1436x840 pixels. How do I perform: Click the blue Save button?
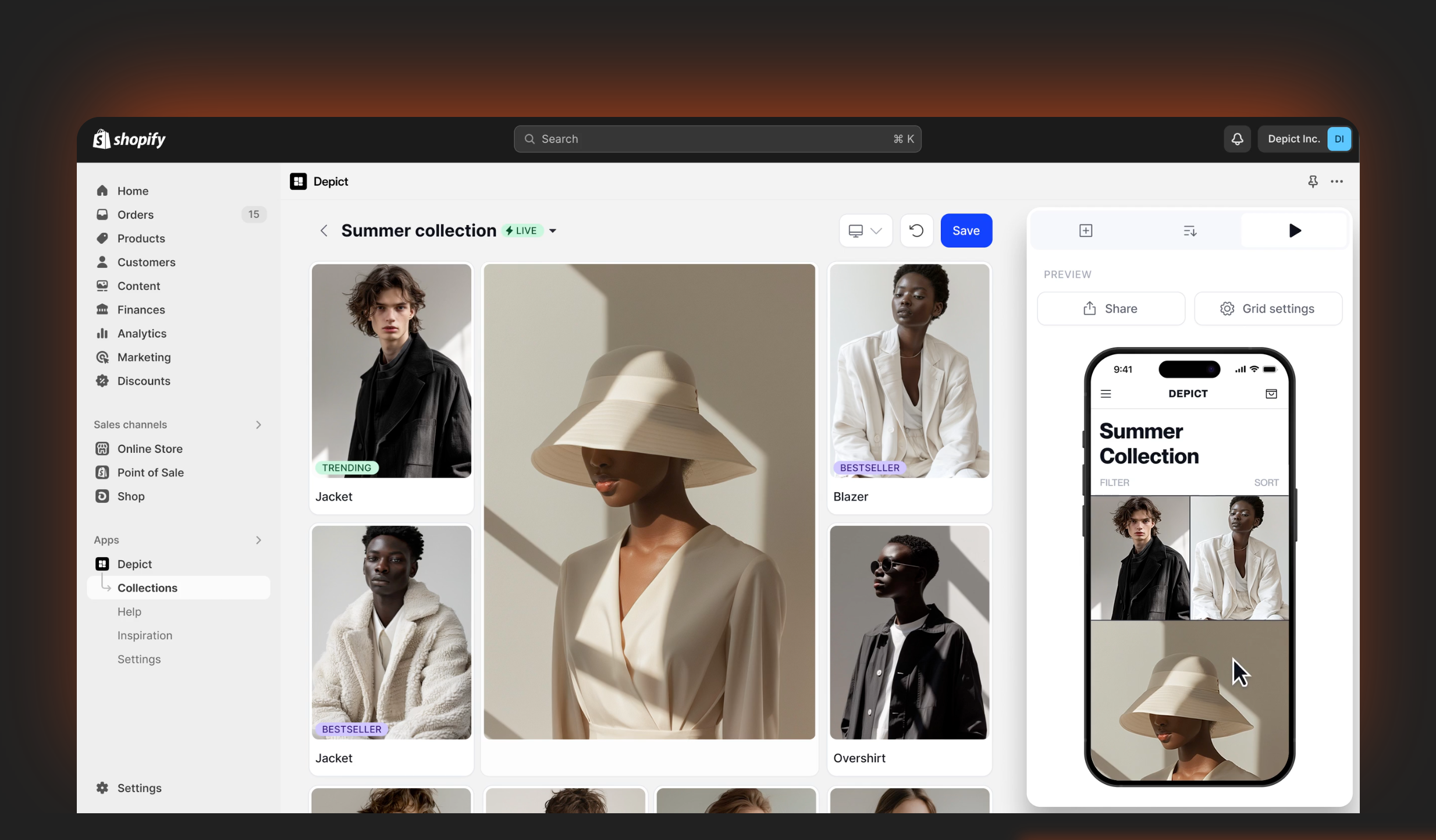pos(966,230)
